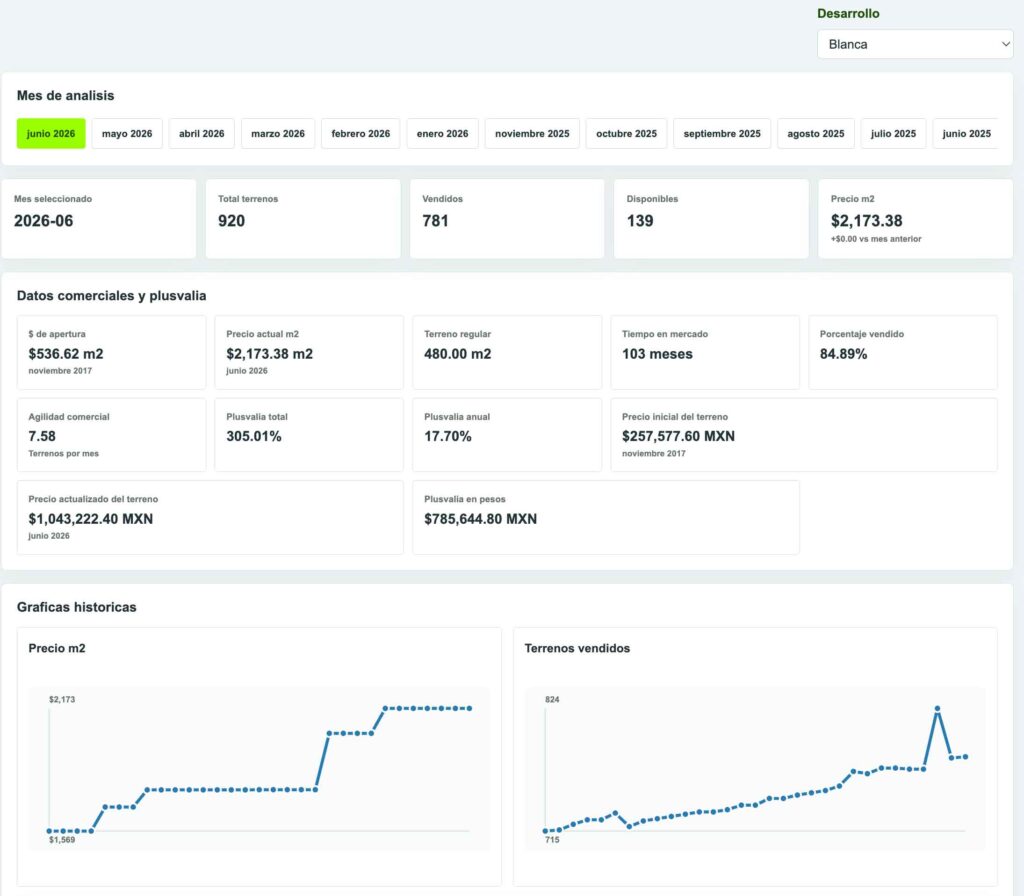This screenshot has width=1024, height=896.
Task: Select the abril 2026 month tab
Action: pyautogui.click(x=201, y=133)
